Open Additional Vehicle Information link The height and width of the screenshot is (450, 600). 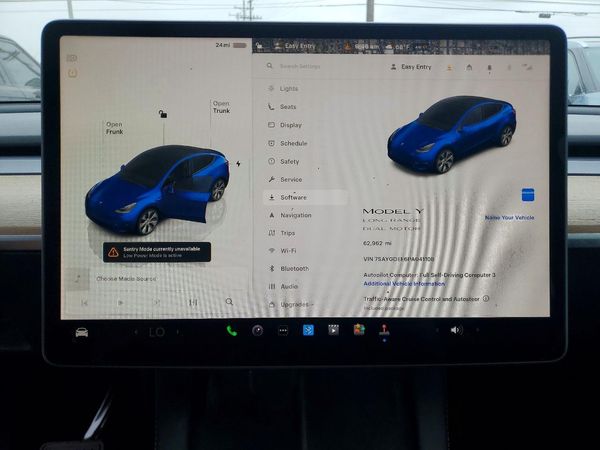[404, 284]
